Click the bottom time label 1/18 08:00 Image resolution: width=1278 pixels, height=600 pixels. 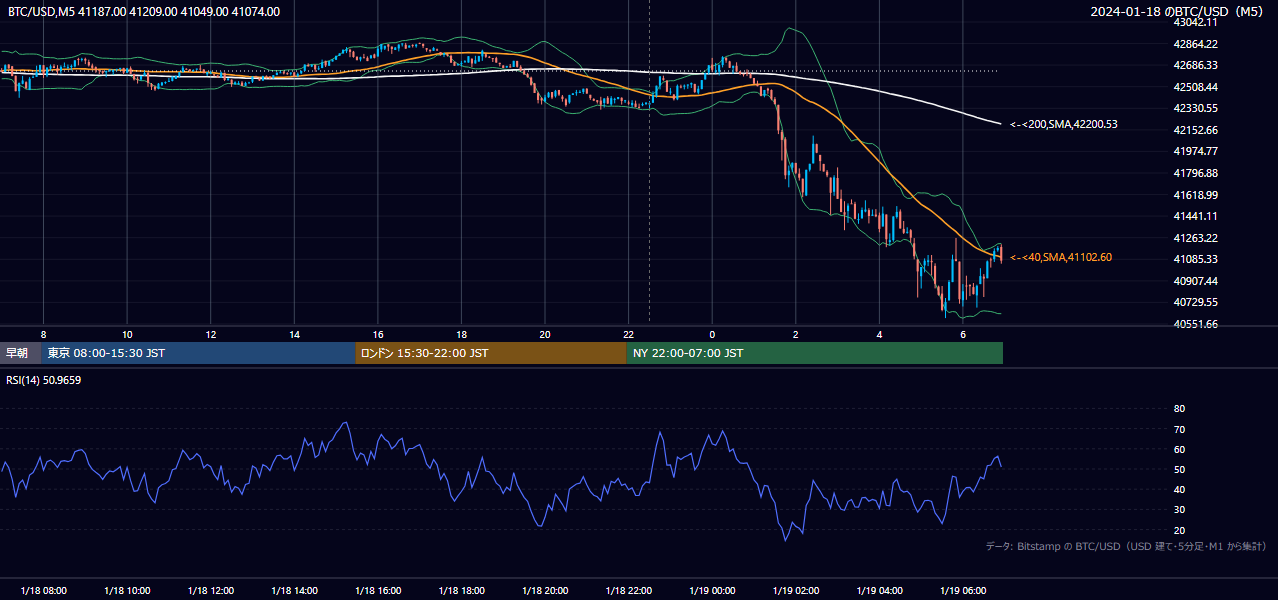tap(42, 590)
